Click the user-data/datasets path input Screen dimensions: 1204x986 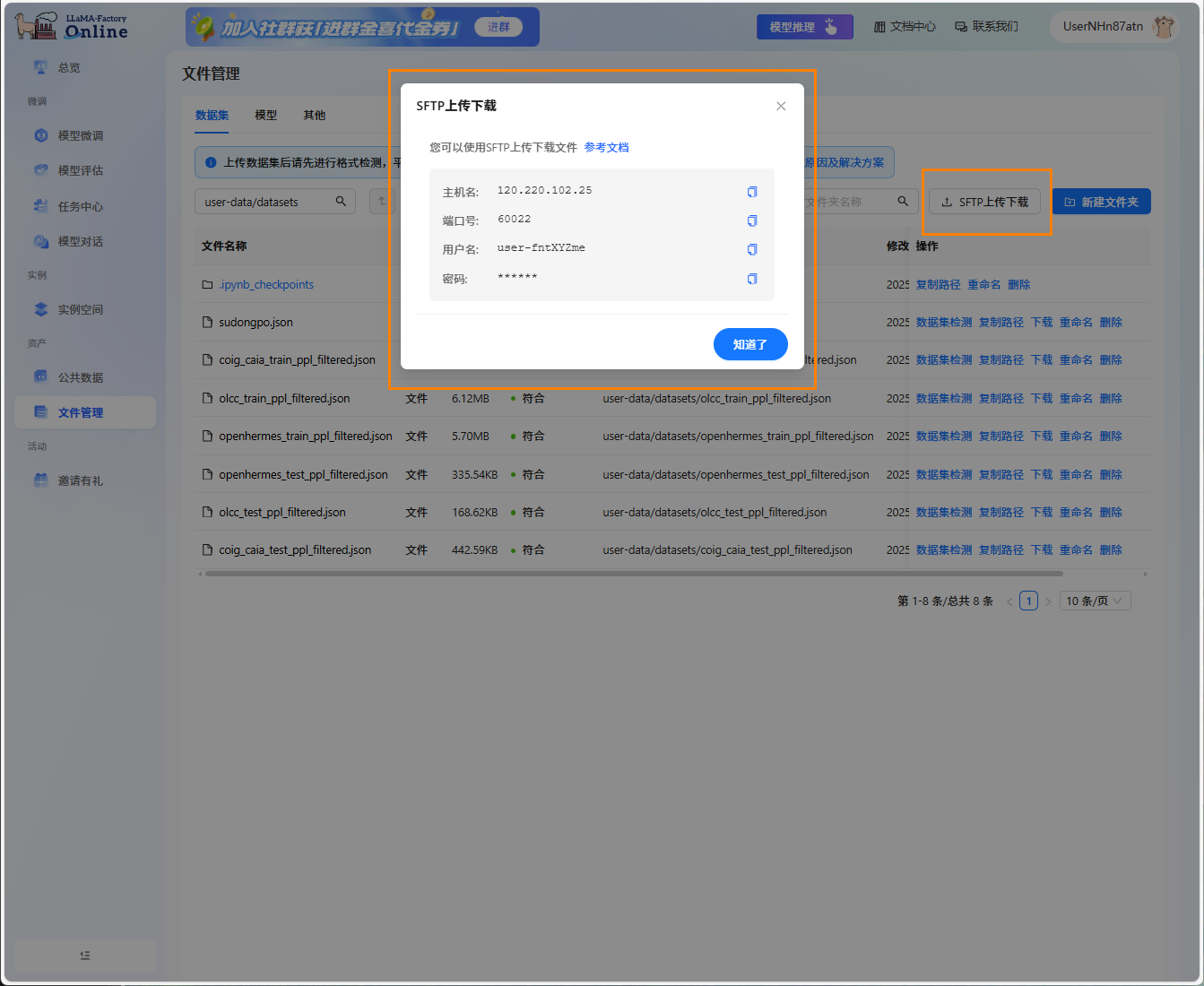pyautogui.click(x=264, y=203)
